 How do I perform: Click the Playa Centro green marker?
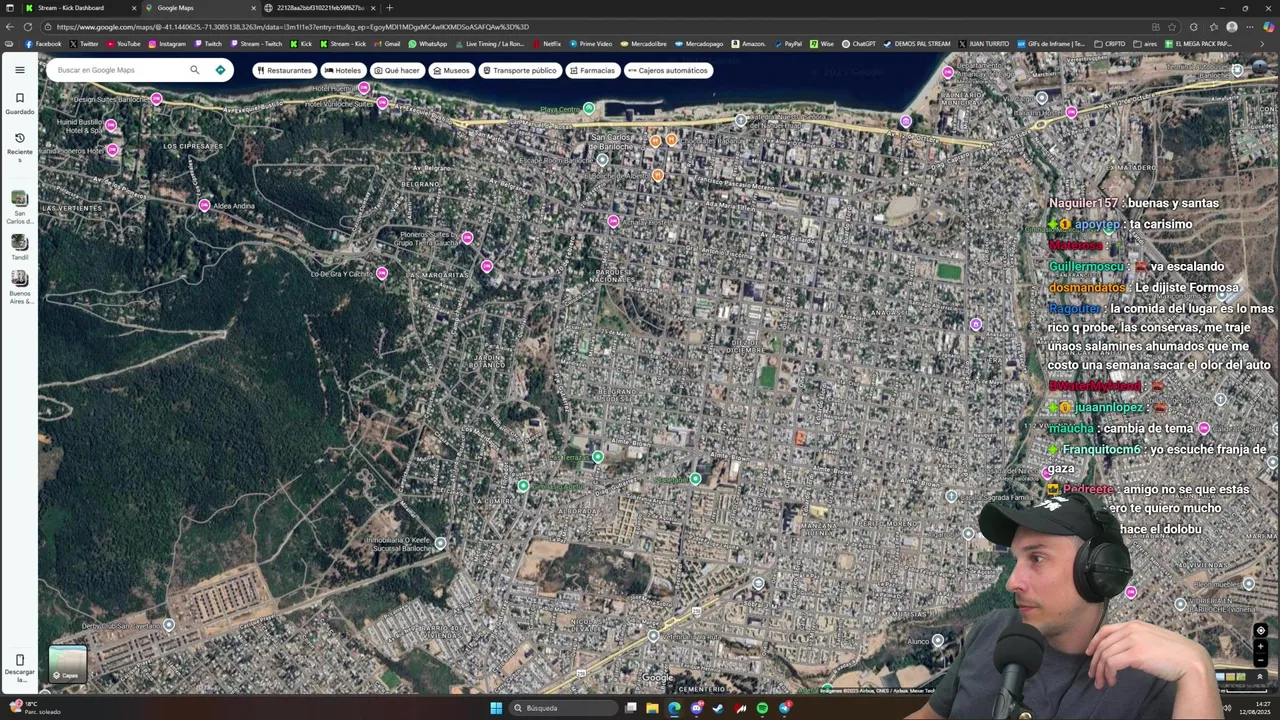(x=589, y=108)
